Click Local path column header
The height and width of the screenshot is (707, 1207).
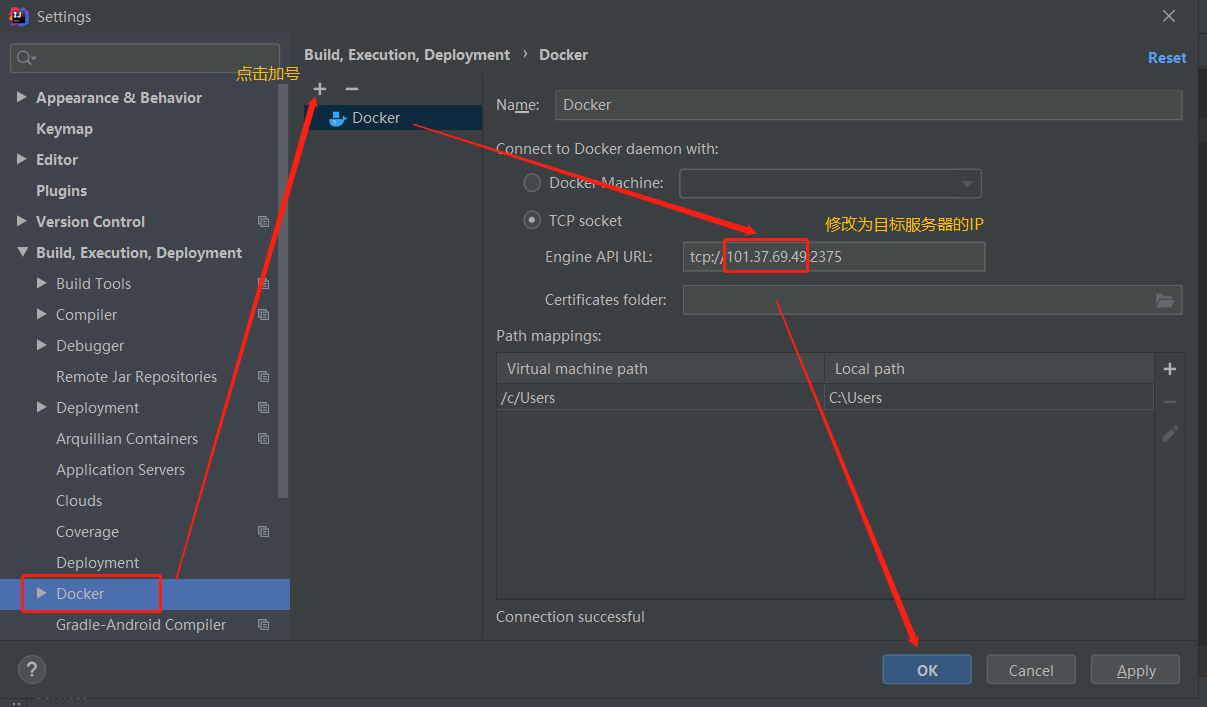(x=989, y=369)
